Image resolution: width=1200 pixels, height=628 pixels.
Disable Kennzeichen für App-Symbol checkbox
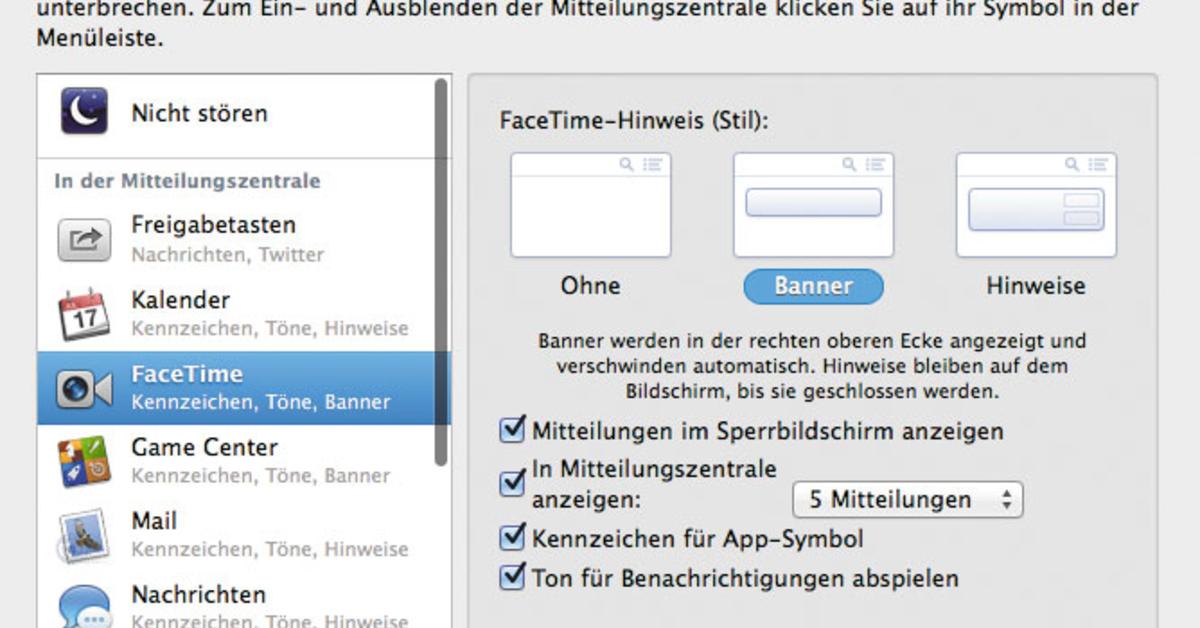tap(513, 538)
